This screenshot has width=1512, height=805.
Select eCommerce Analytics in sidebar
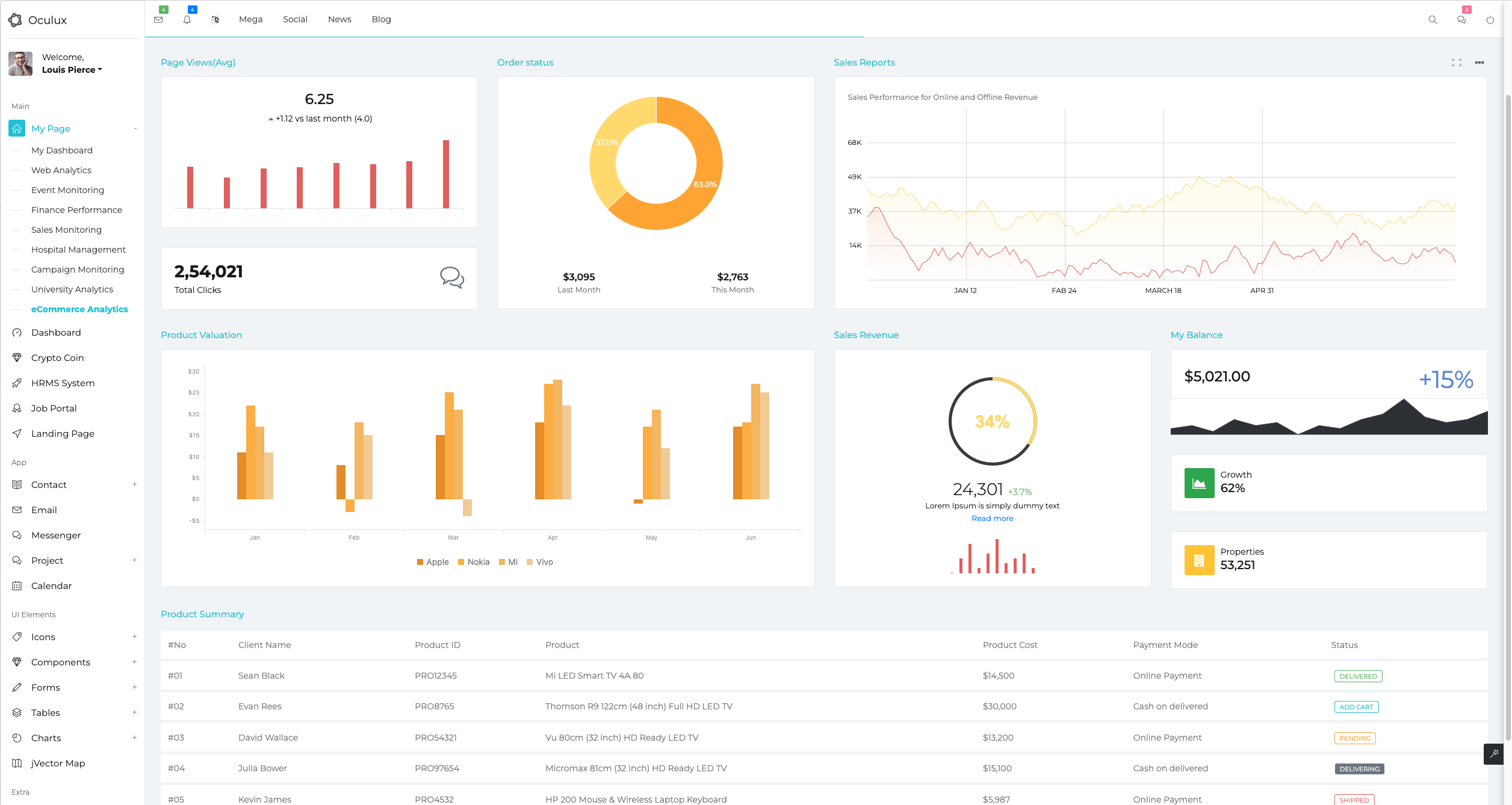click(x=79, y=309)
